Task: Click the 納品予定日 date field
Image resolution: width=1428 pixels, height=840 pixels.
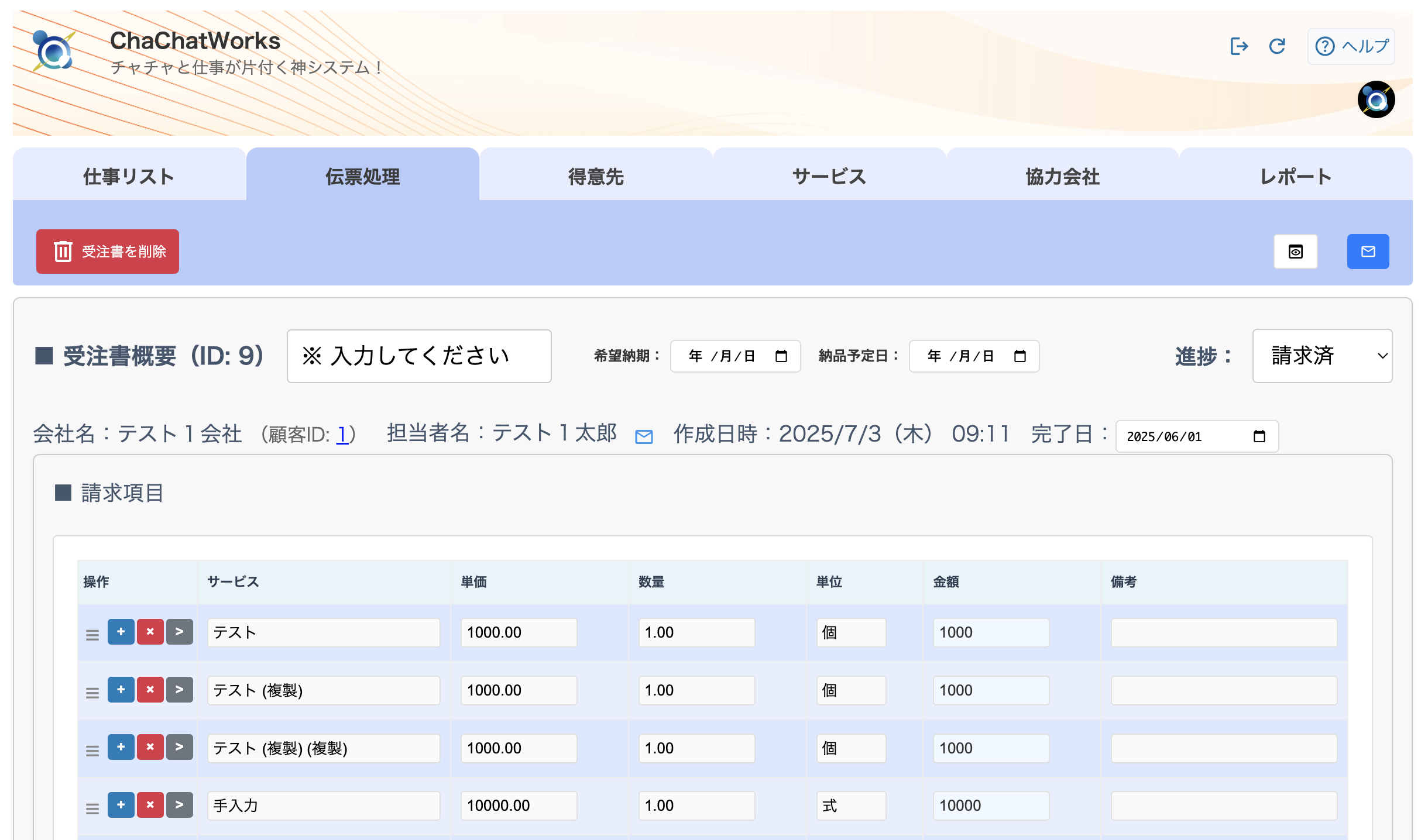Action: click(974, 356)
